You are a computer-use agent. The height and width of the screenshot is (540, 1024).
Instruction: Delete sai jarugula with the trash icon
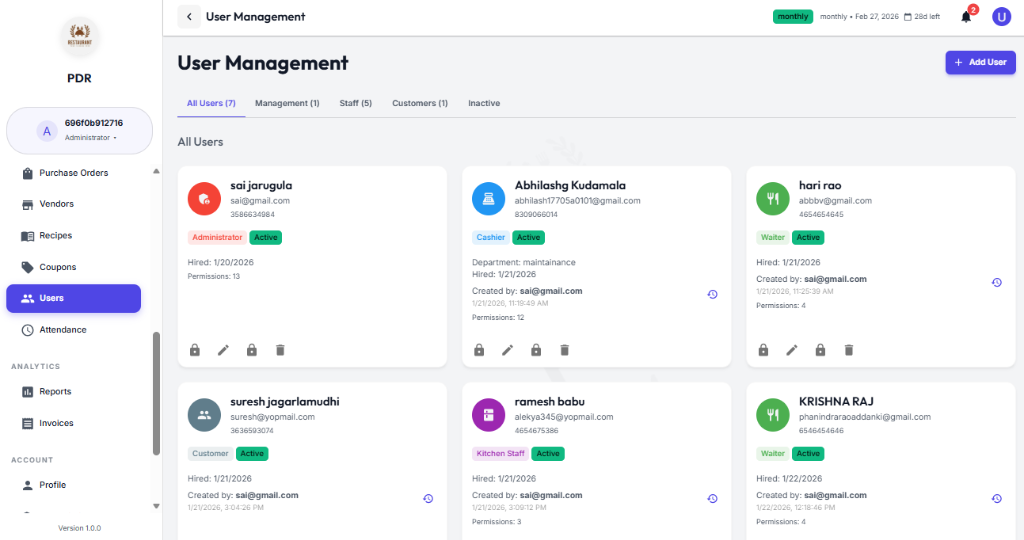point(280,350)
